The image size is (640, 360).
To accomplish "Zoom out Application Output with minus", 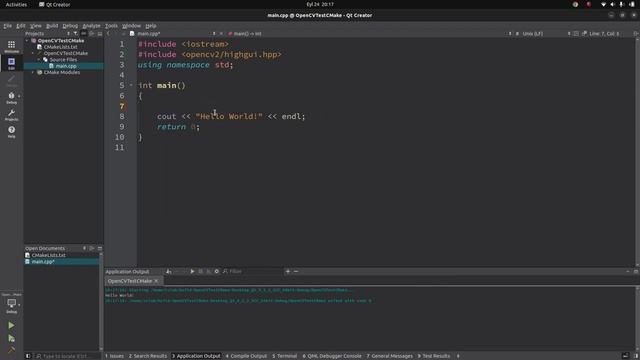I will point(296,271).
